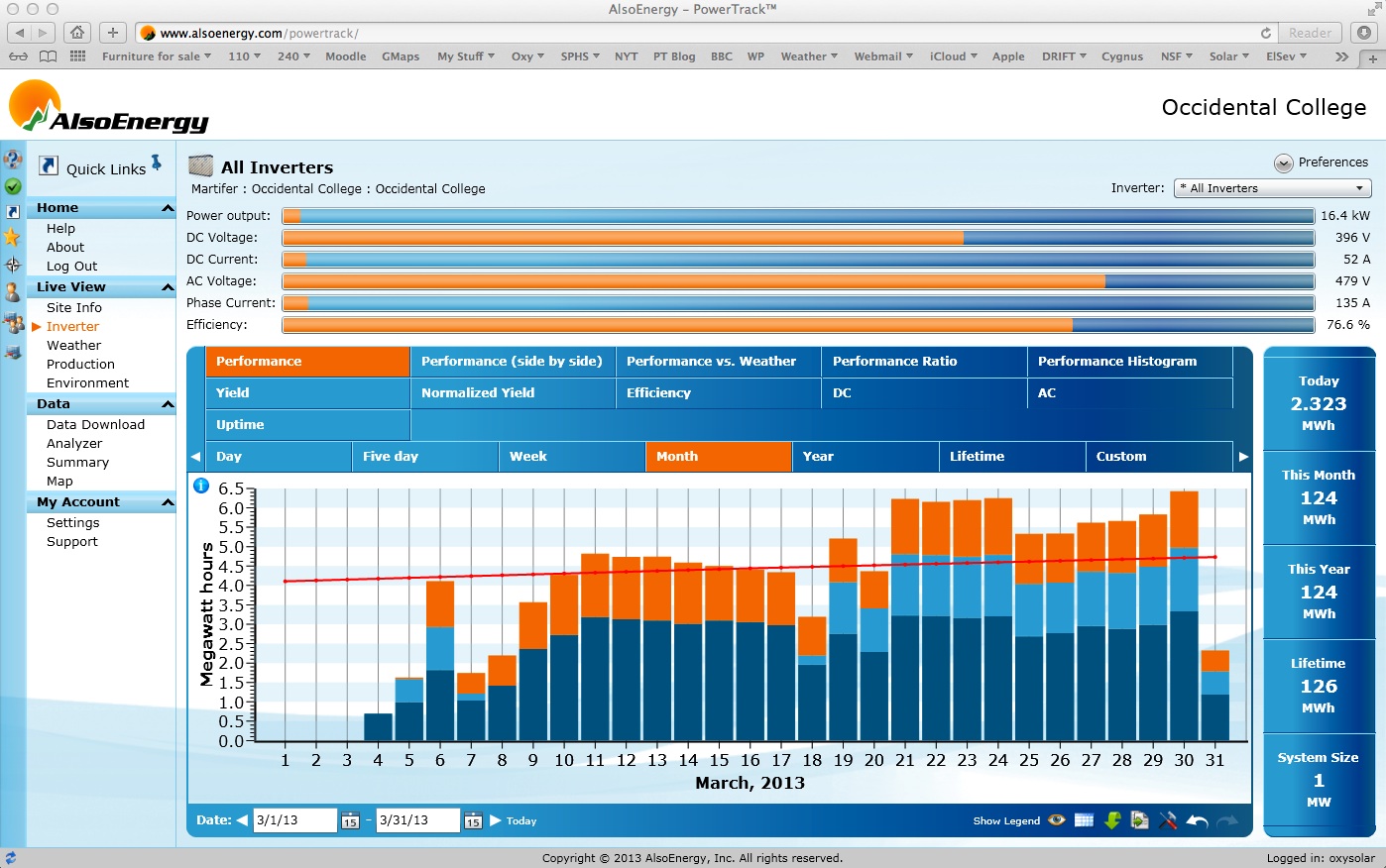Go to the Production live view link
1386x868 pixels.
coord(80,365)
